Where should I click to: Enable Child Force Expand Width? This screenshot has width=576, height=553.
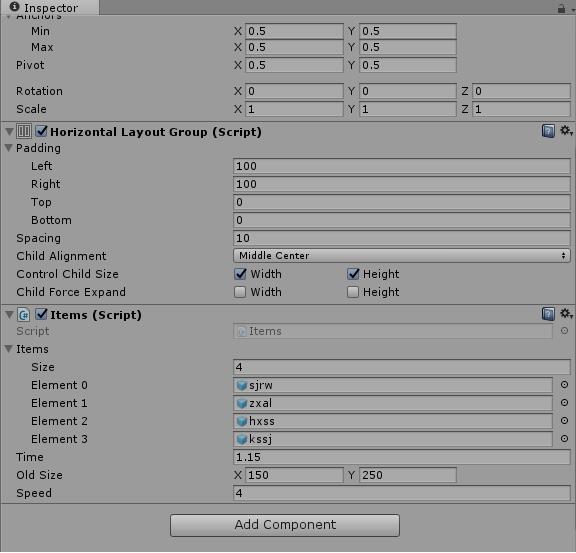point(240,292)
